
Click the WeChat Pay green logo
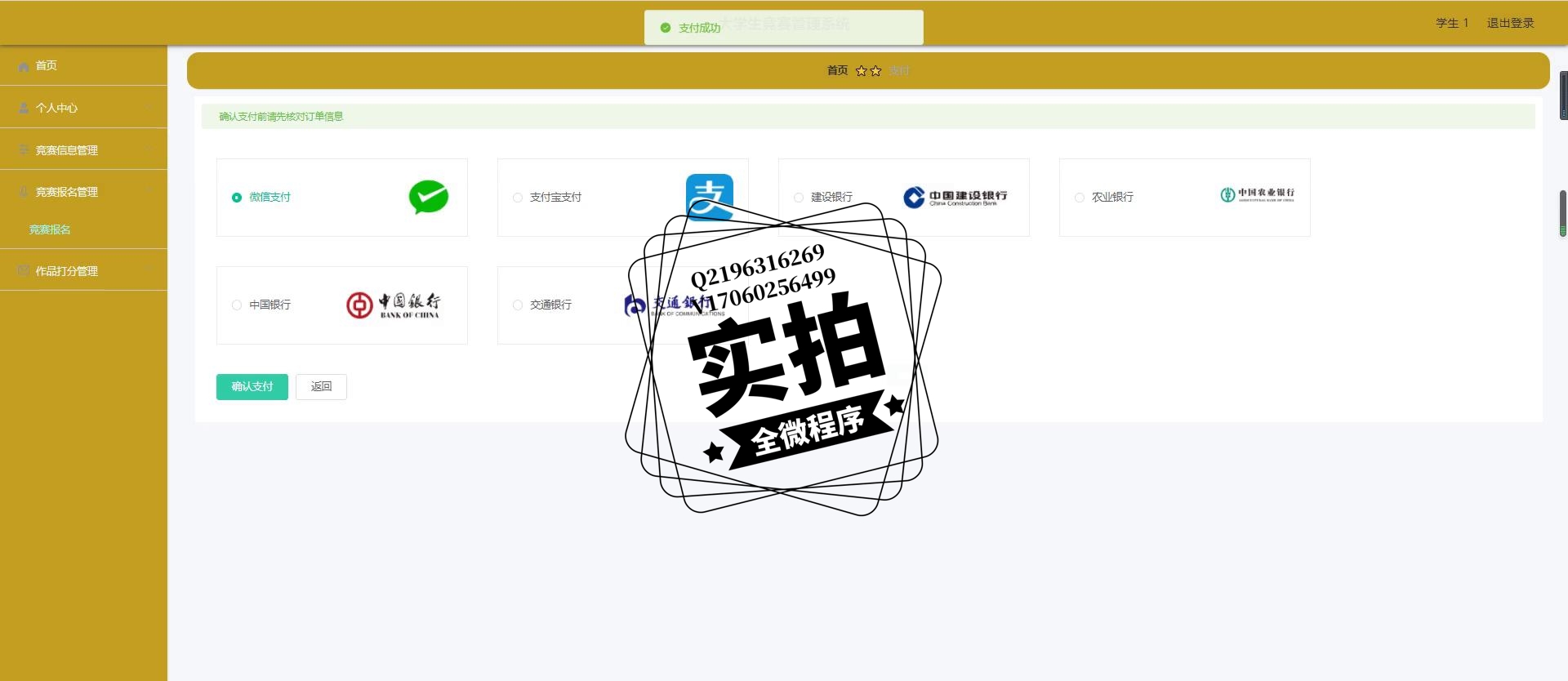[429, 197]
